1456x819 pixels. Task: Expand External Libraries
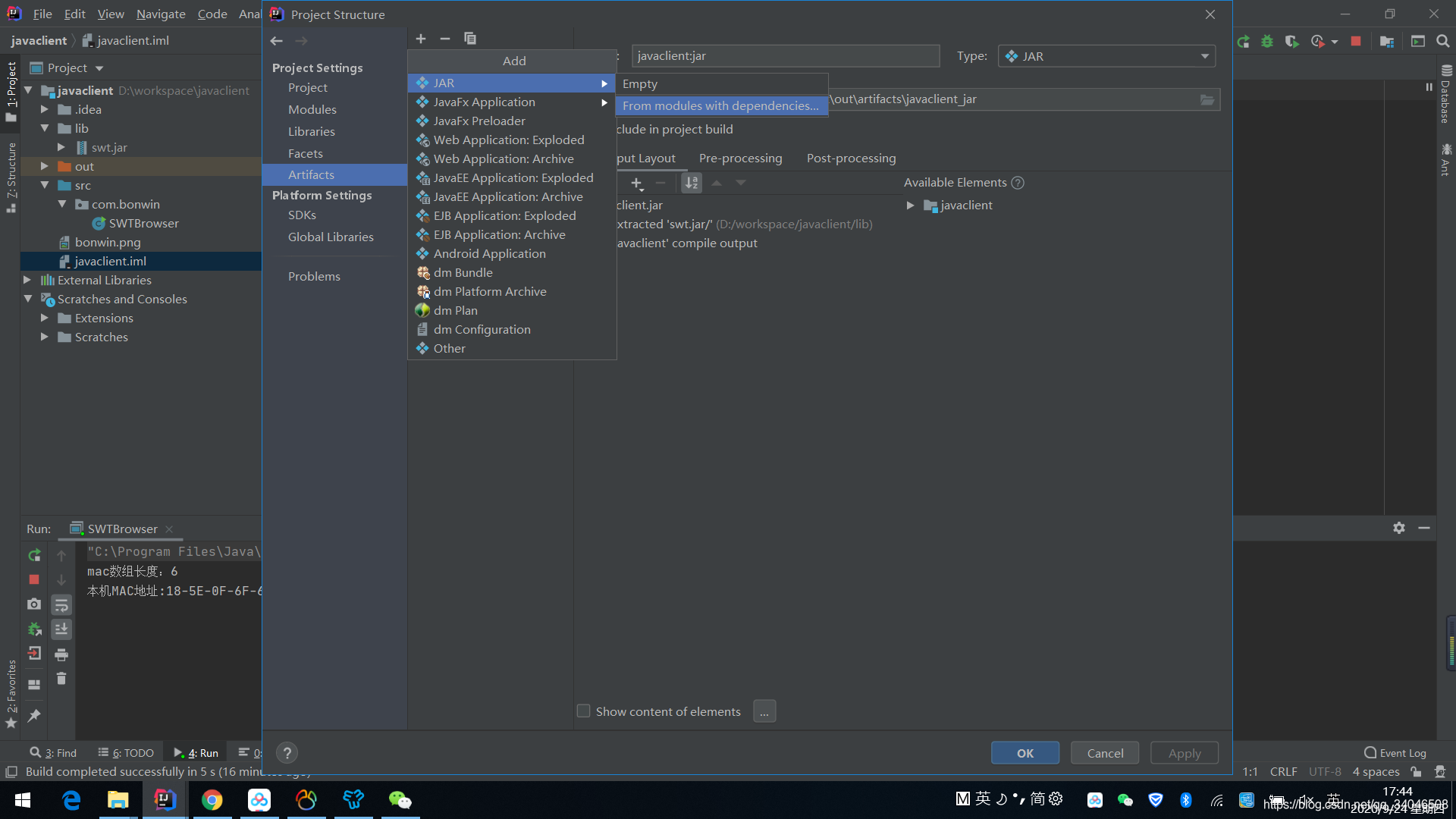coord(27,280)
